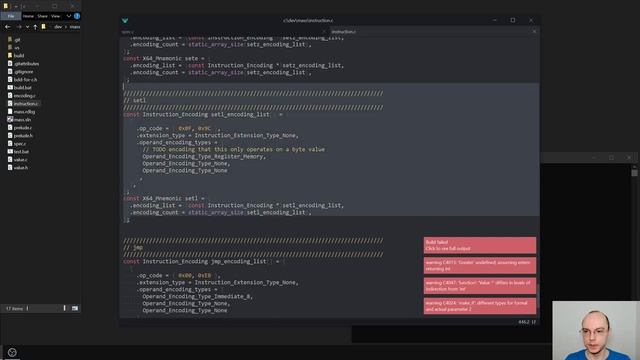Screen dimensions: 640x360
Task: Select the .vs folder
Action: [17, 47]
